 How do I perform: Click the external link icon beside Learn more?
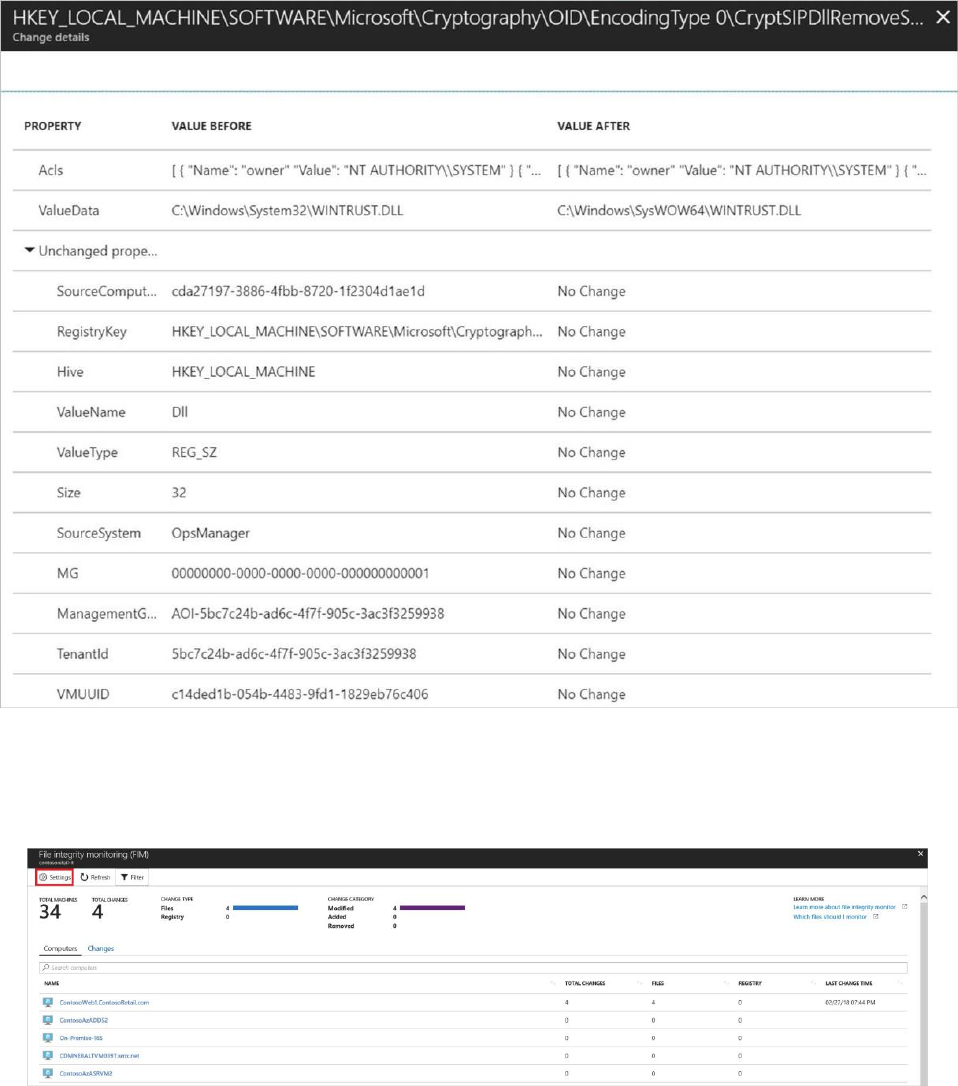point(904,907)
